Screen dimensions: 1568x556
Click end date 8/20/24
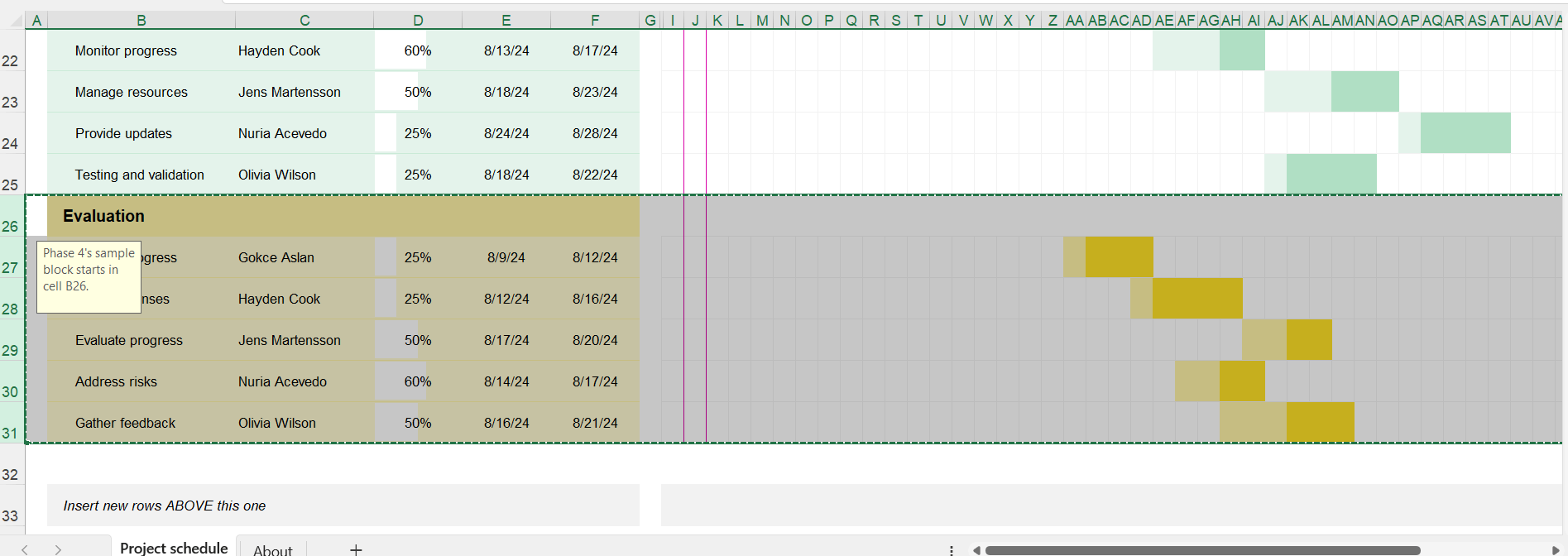pyautogui.click(x=595, y=340)
